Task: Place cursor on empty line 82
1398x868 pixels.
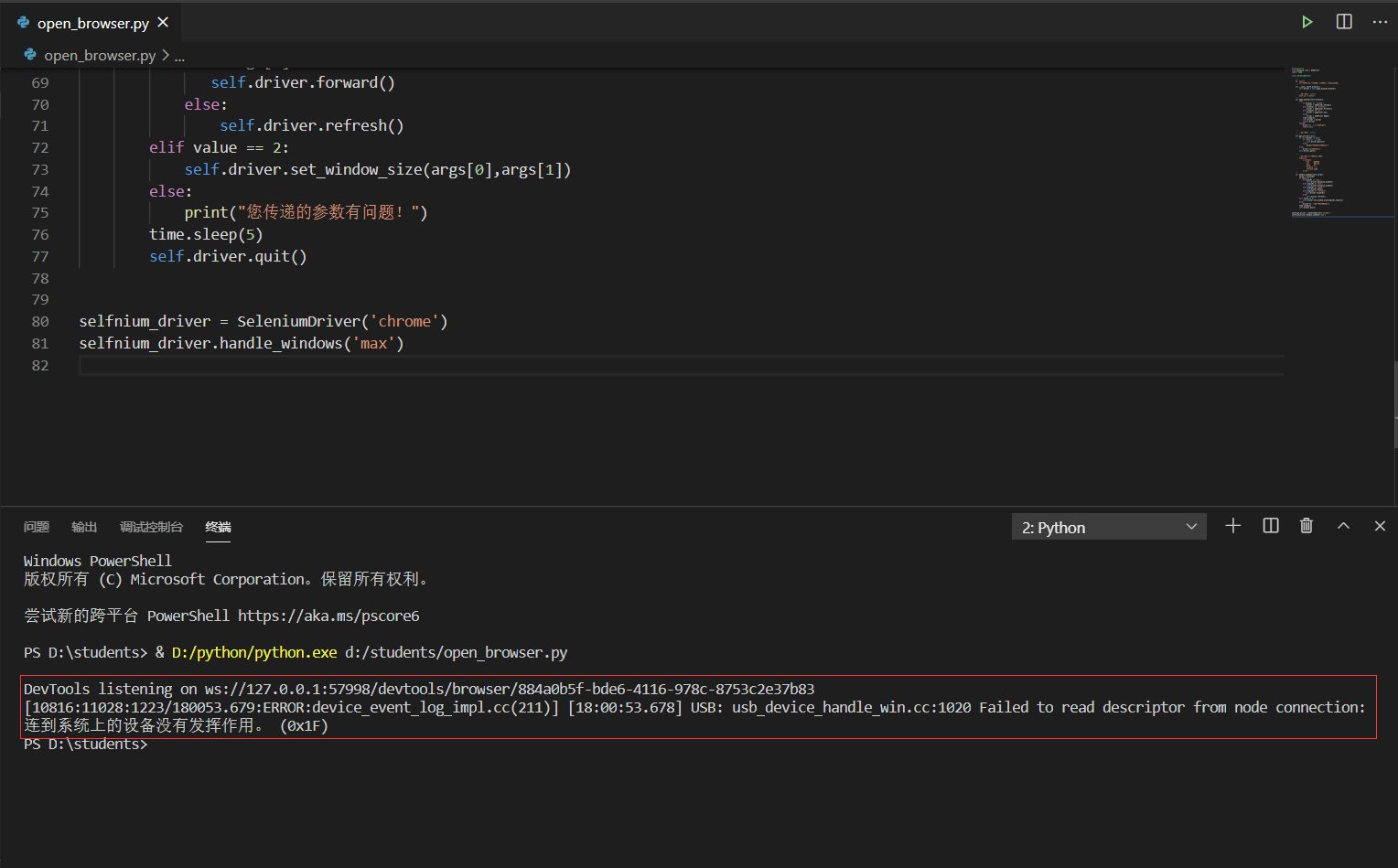Action: [682, 365]
